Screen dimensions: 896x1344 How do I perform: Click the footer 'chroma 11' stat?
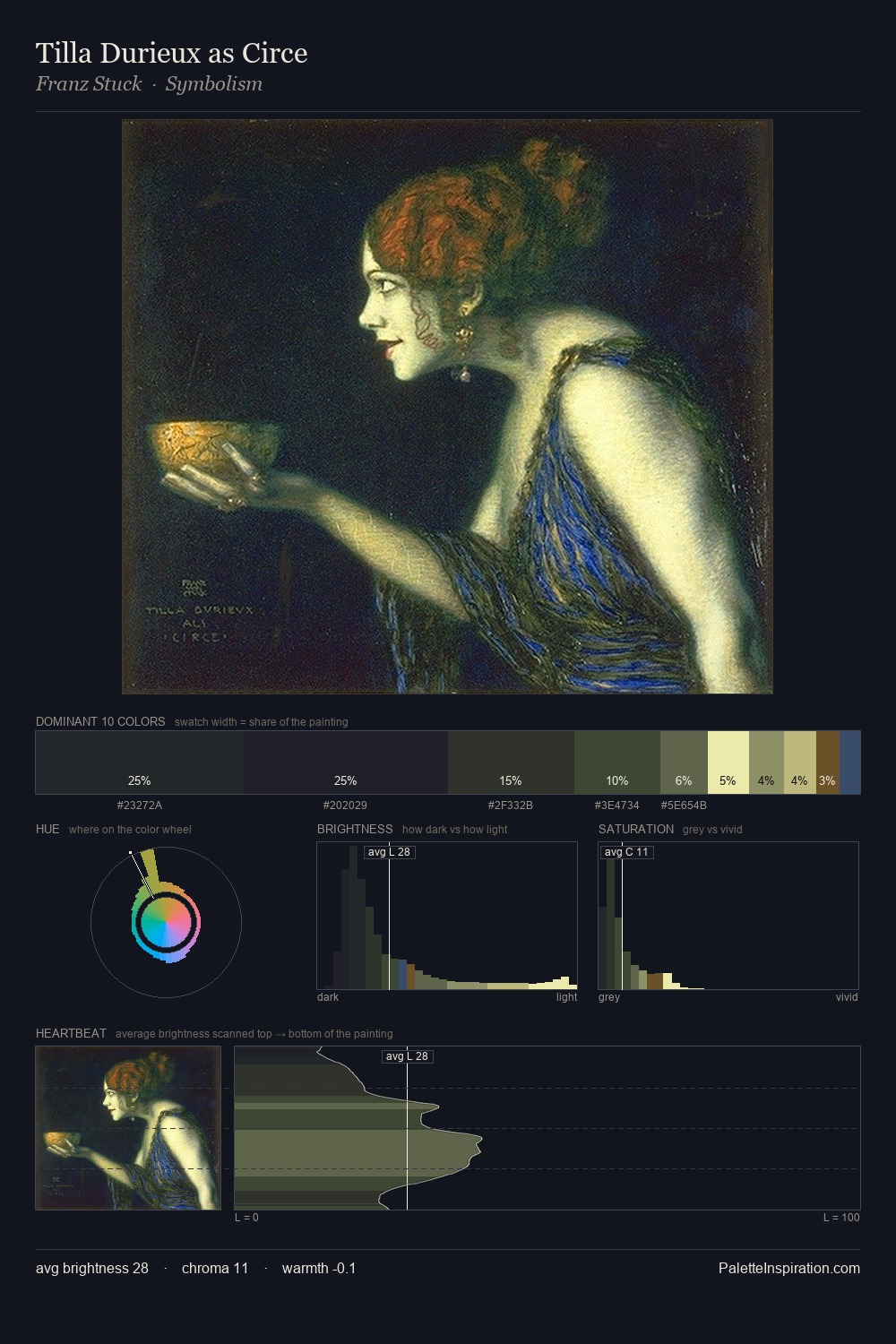pyautogui.click(x=215, y=1268)
